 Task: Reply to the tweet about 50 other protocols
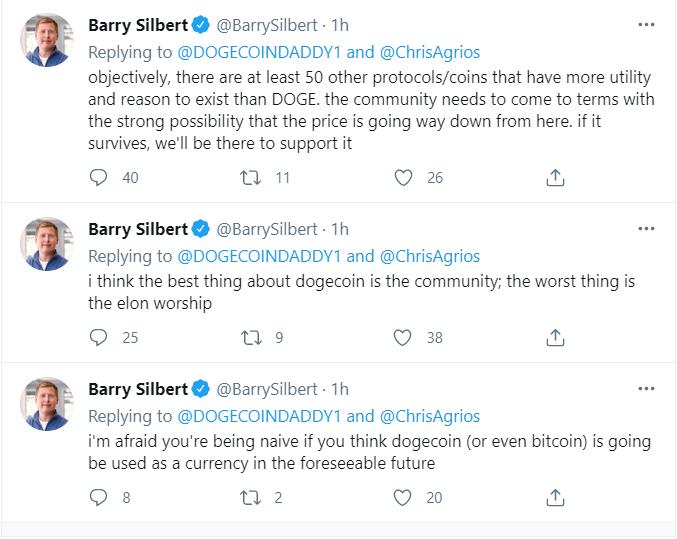98,178
